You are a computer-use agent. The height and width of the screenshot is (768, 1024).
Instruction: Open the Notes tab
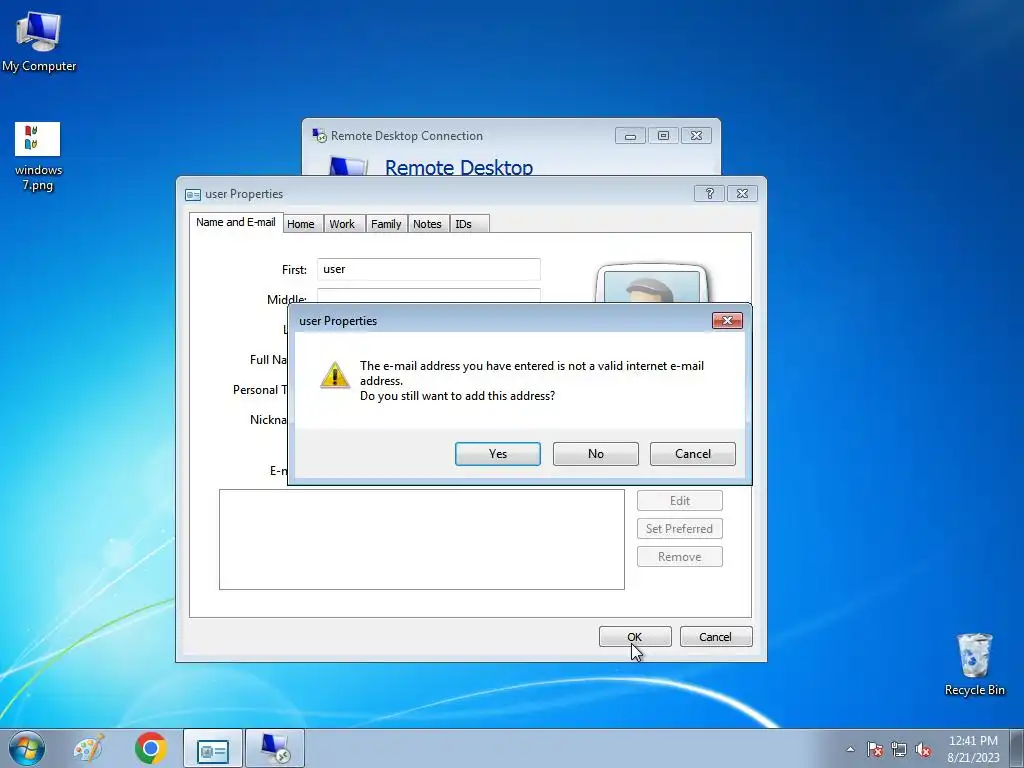(x=427, y=224)
